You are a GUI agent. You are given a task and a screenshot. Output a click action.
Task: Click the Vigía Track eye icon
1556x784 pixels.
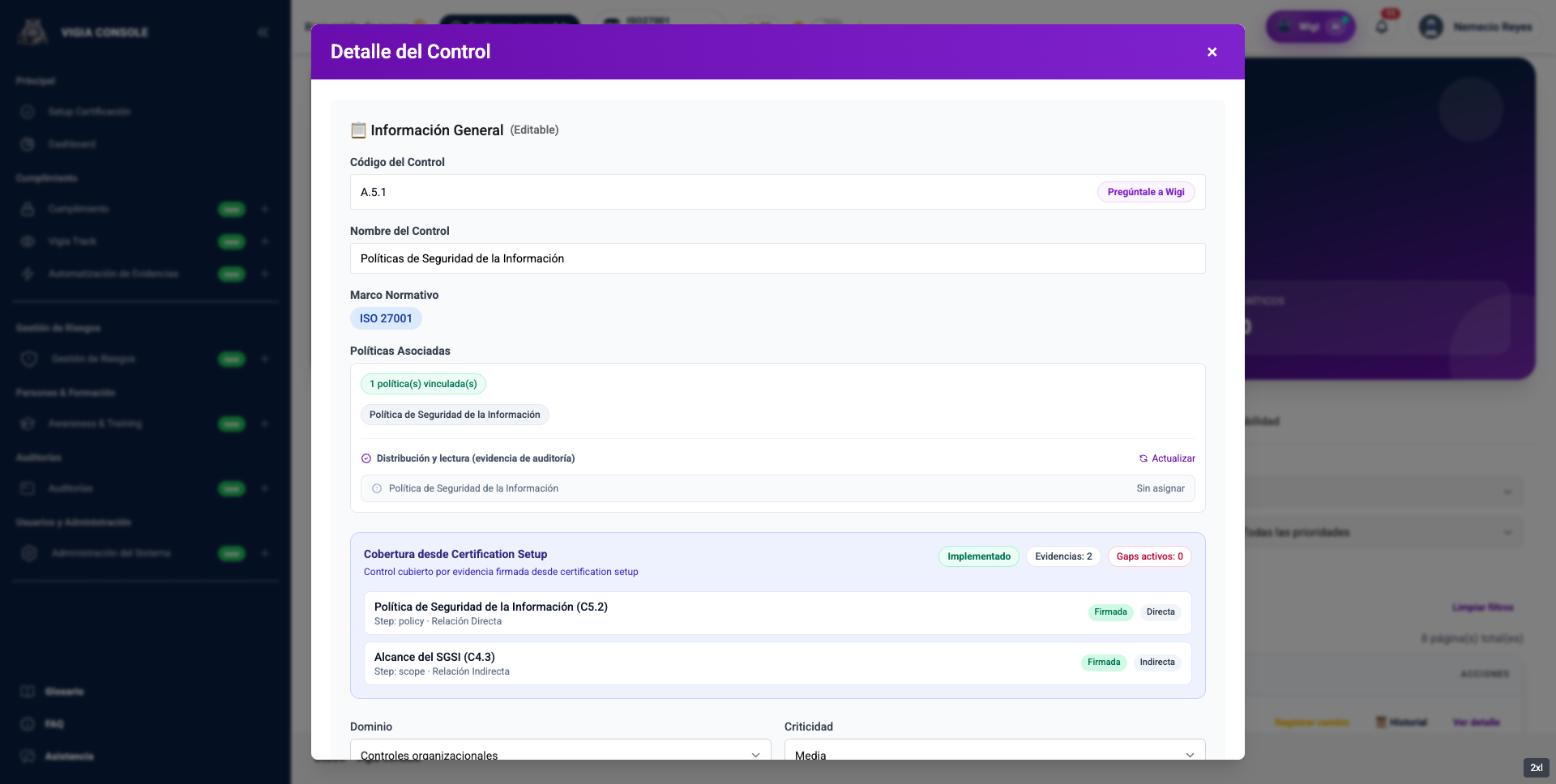(x=28, y=241)
